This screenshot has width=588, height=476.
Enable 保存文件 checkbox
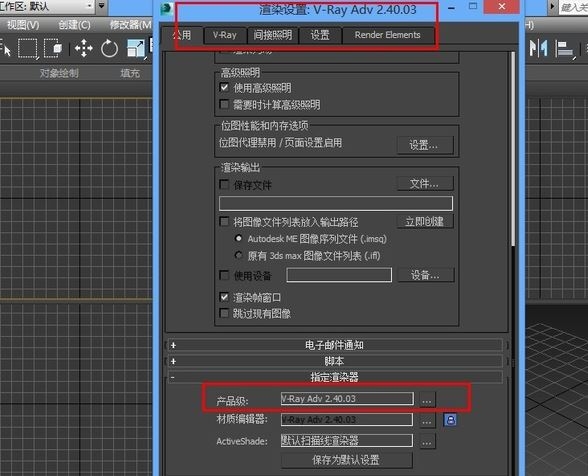pos(224,184)
